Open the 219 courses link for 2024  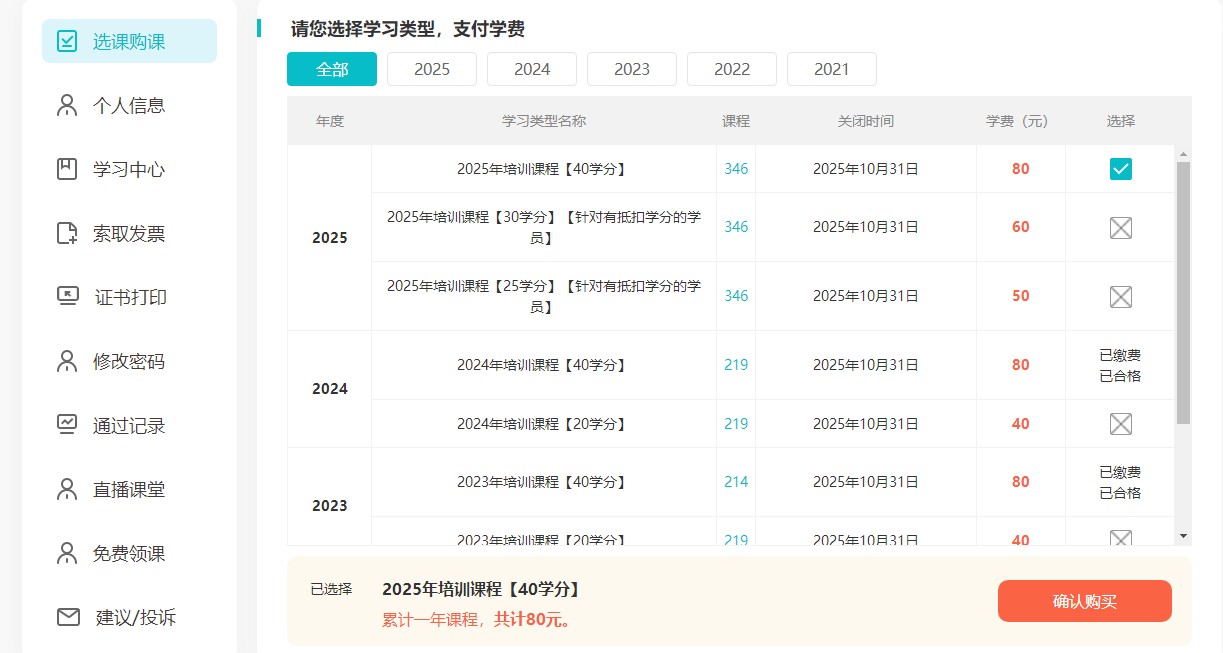(x=735, y=364)
